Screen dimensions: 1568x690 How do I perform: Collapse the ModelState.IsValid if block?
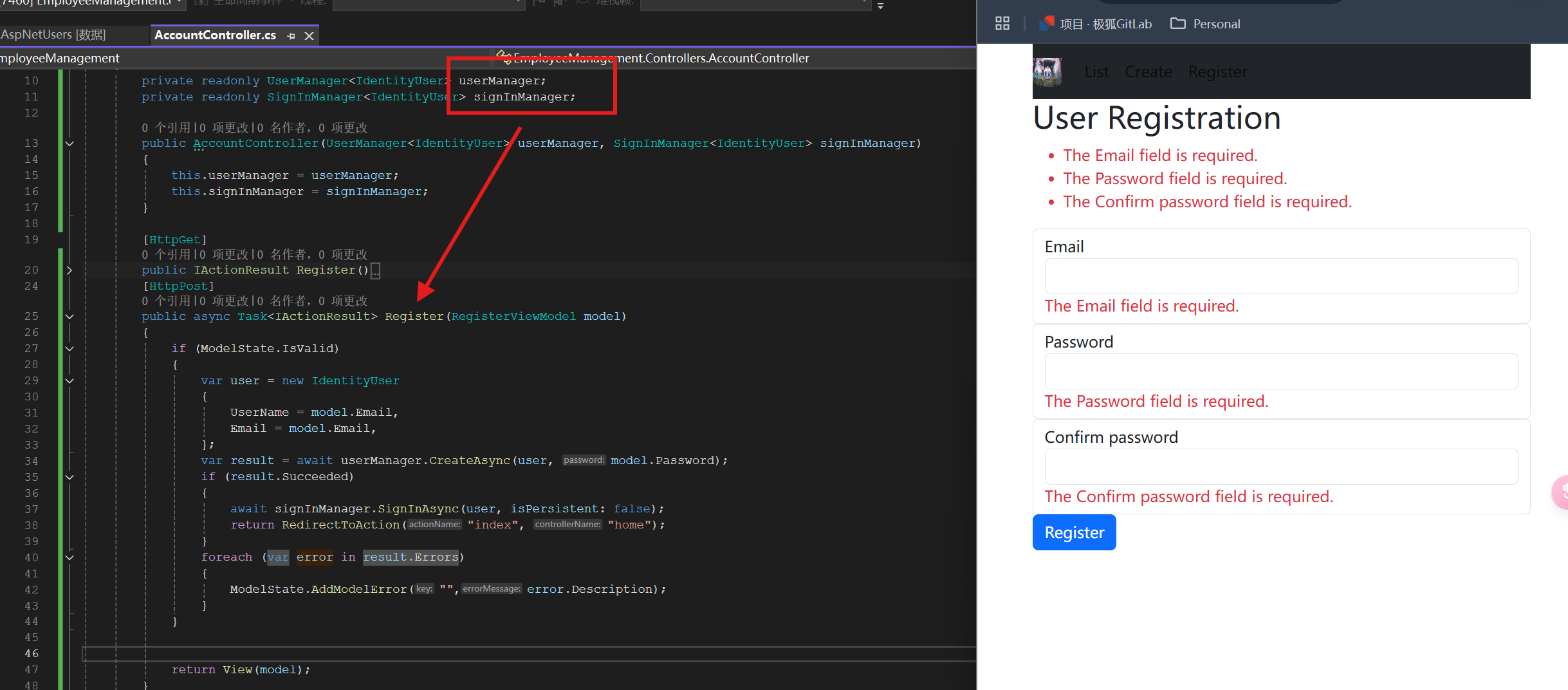click(x=69, y=349)
